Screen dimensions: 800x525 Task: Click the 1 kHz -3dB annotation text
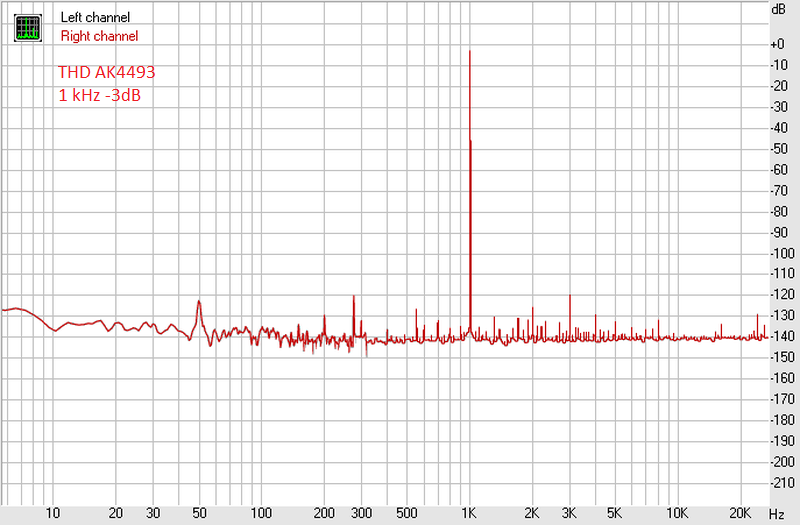(99, 95)
